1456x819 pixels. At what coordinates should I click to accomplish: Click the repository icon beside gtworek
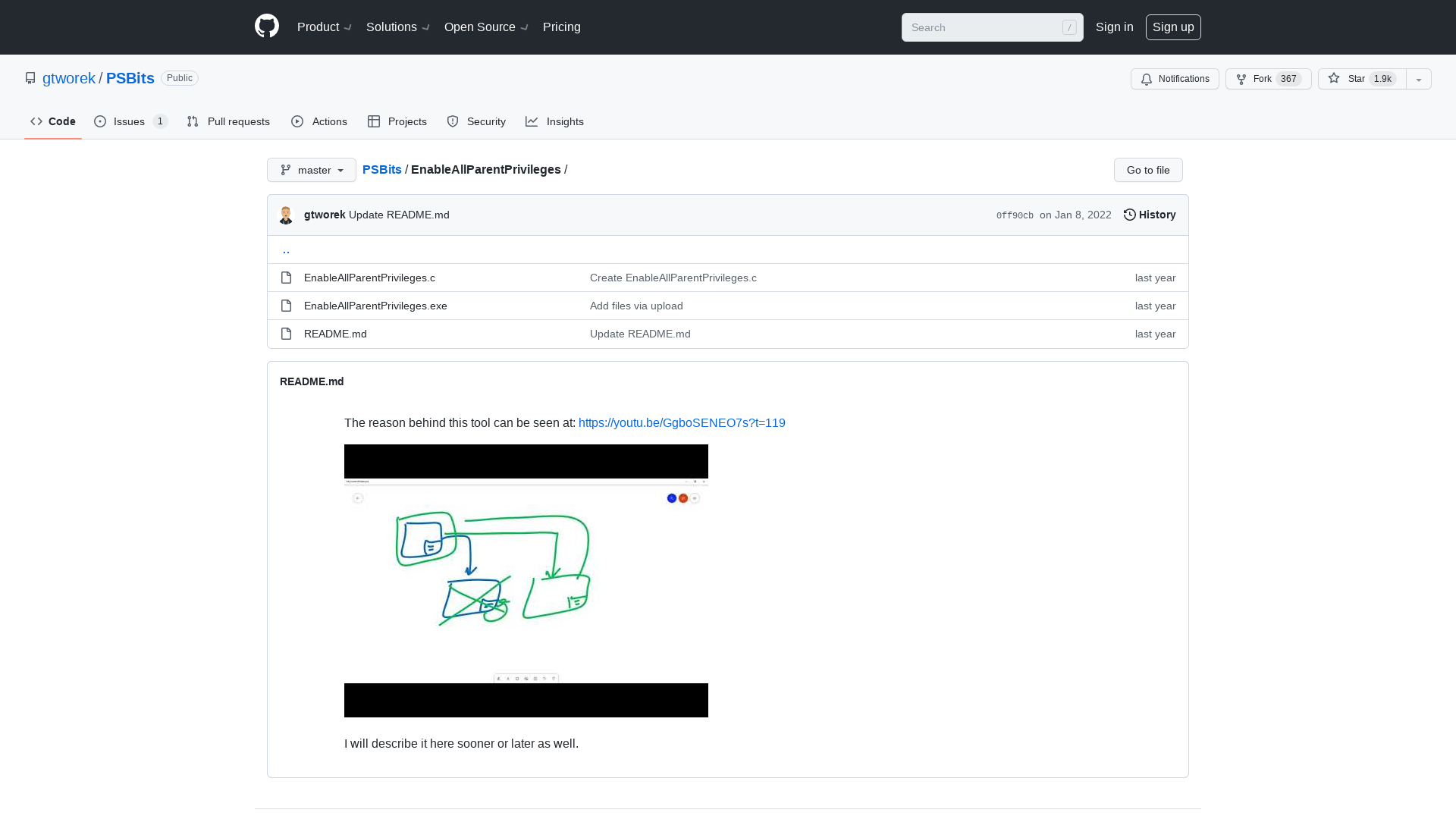pyautogui.click(x=30, y=78)
